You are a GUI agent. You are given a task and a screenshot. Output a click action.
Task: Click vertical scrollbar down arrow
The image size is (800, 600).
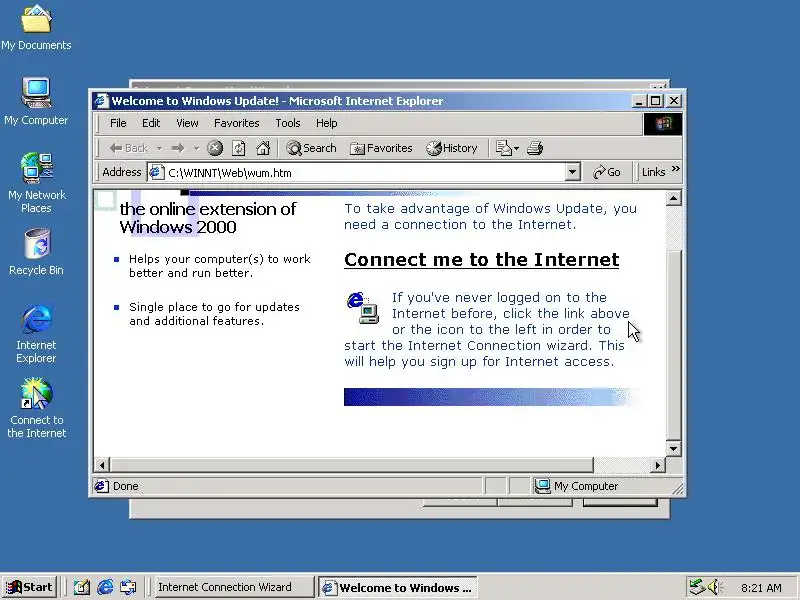[x=673, y=449]
